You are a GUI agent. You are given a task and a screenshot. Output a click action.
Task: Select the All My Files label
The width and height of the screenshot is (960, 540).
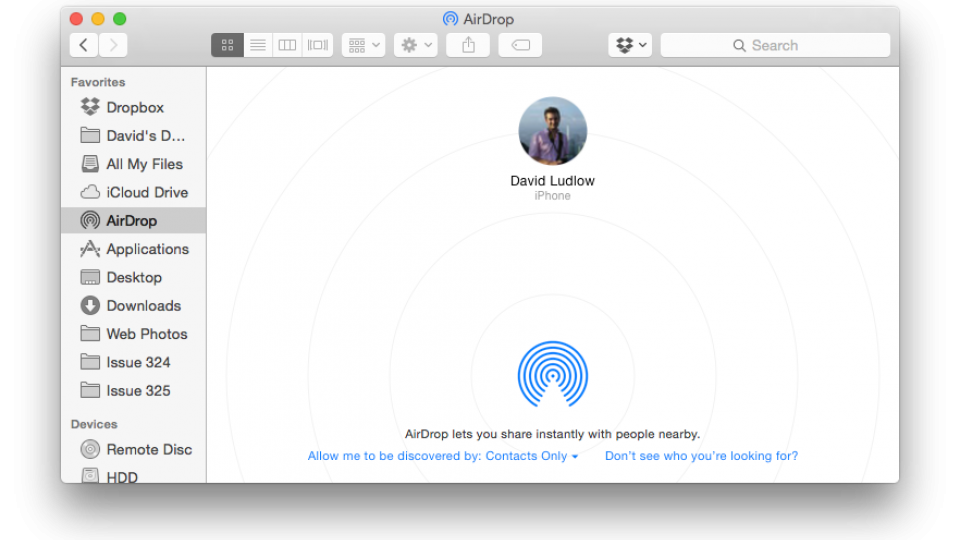[144, 164]
